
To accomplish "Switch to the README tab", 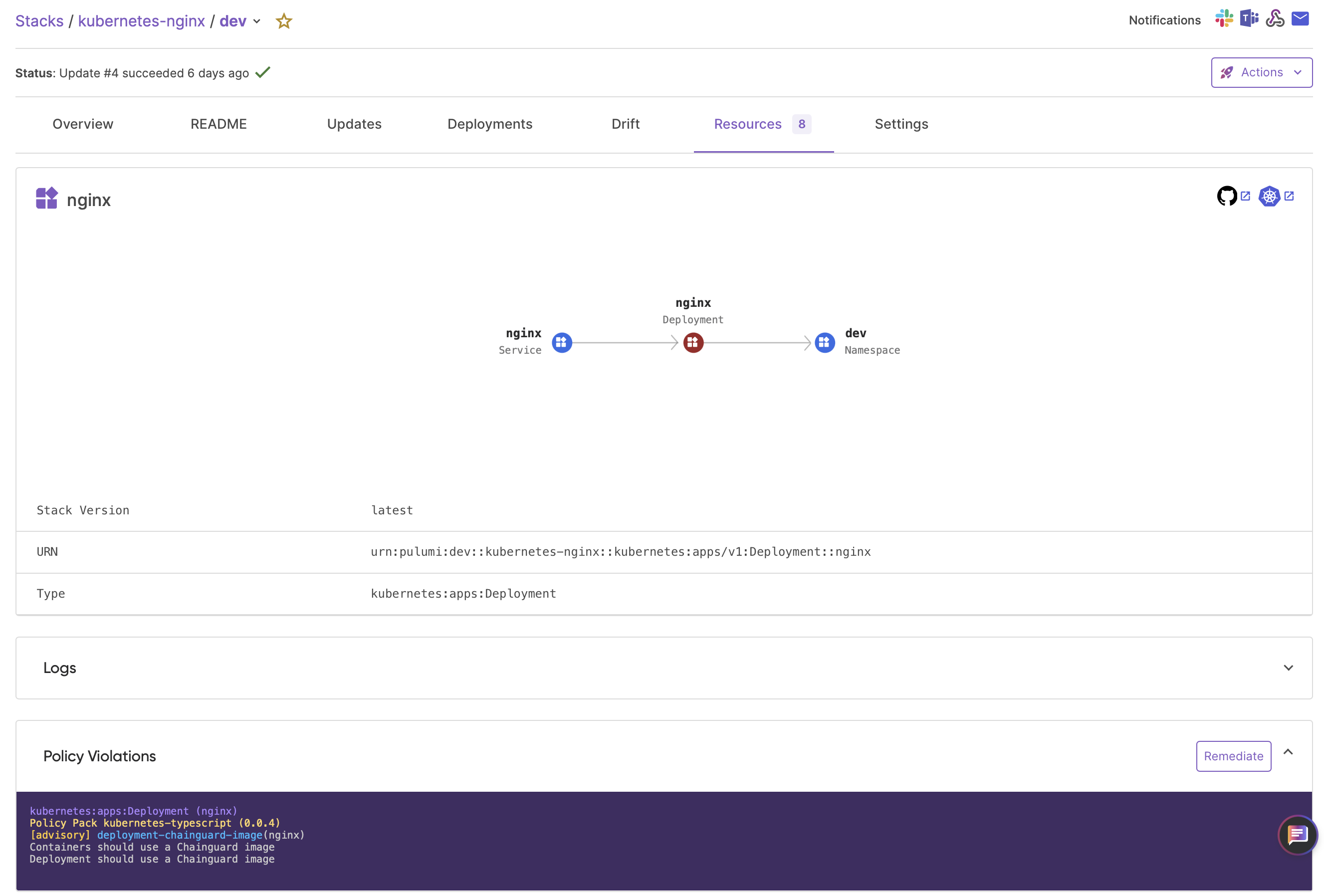I will click(x=218, y=124).
